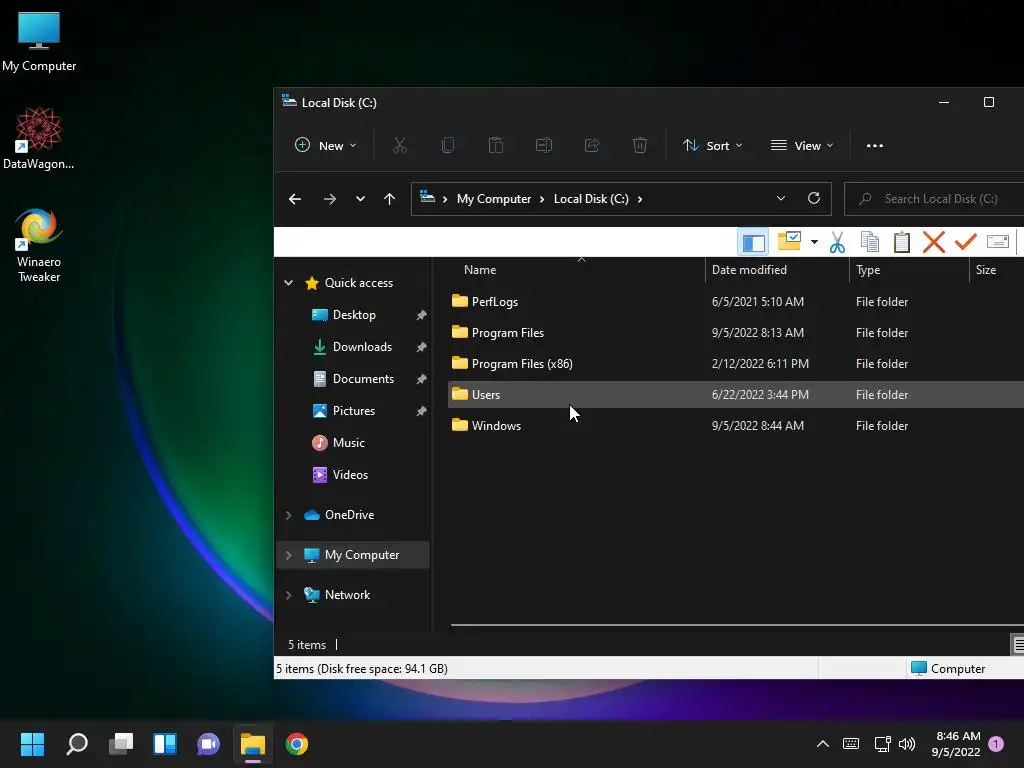
Task: Sort by Size column header
Action: pyautogui.click(x=985, y=270)
